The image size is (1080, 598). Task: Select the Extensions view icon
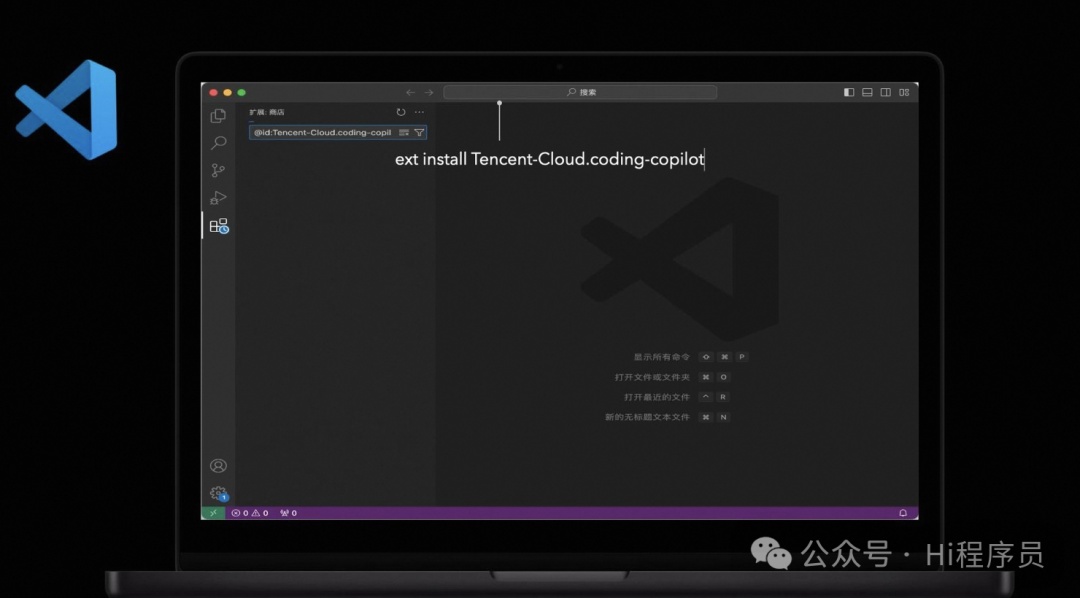point(218,226)
